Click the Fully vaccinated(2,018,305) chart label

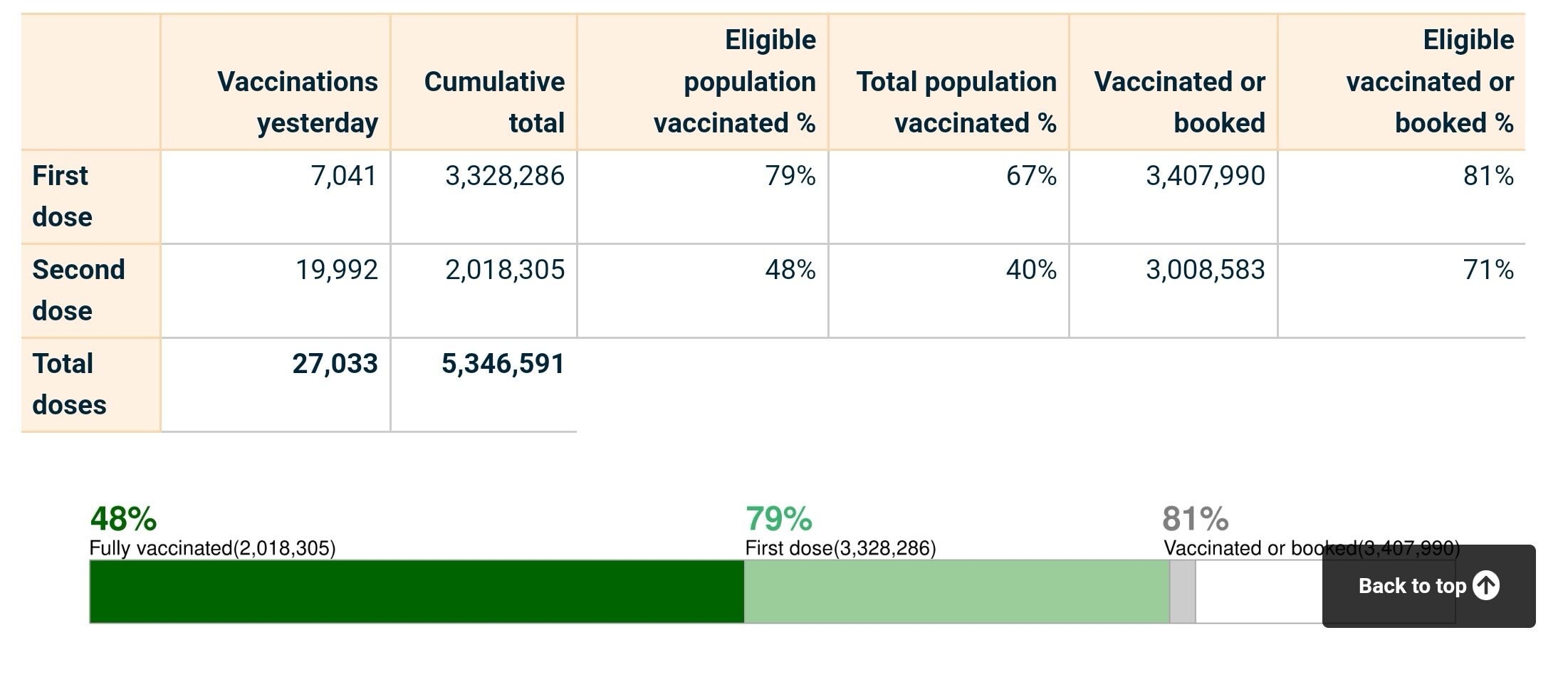pyautogui.click(x=212, y=548)
